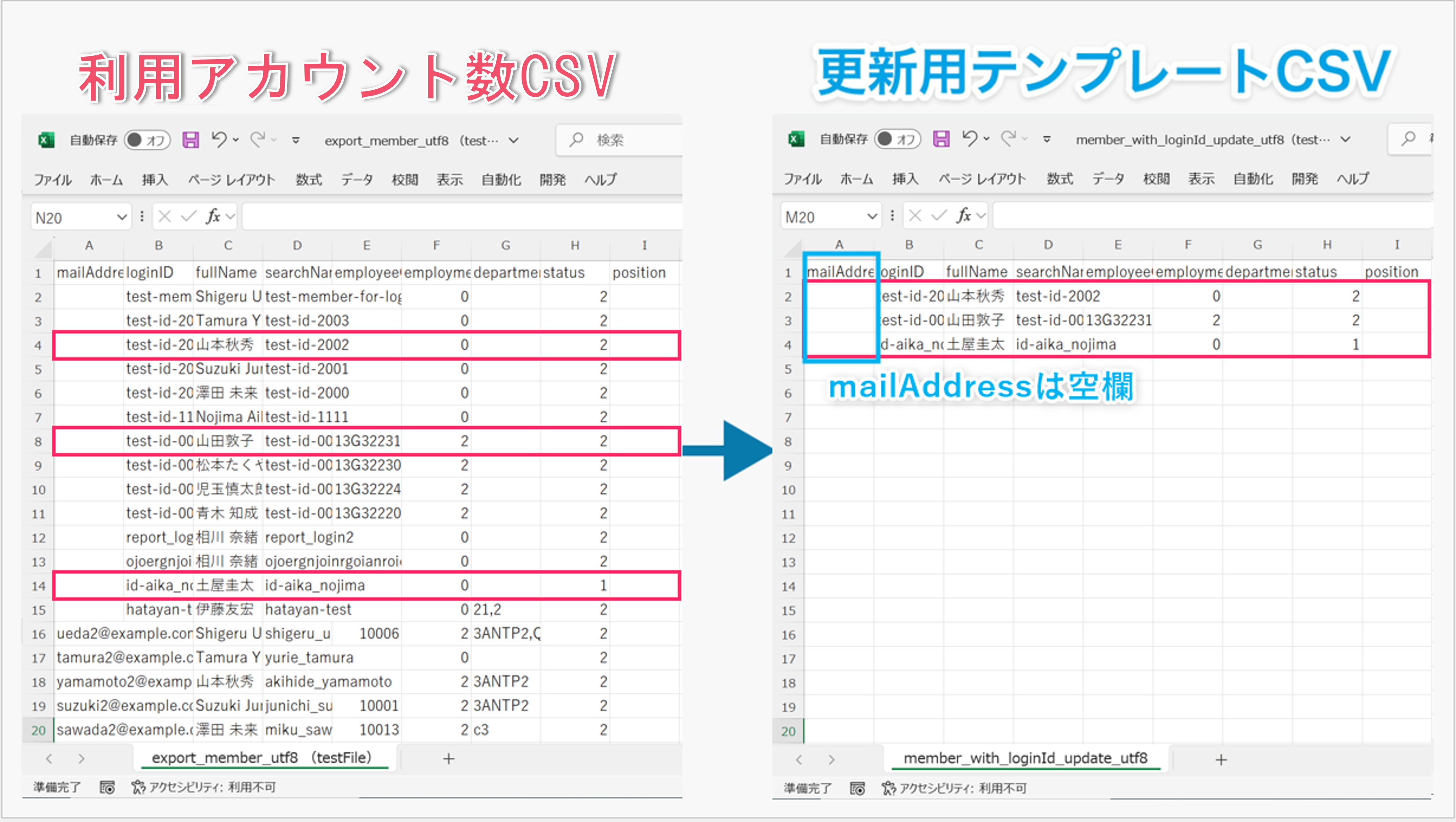Open Customize Quick Access Toolbar in the right window
This screenshot has width=1456, height=822.
pyautogui.click(x=1046, y=139)
